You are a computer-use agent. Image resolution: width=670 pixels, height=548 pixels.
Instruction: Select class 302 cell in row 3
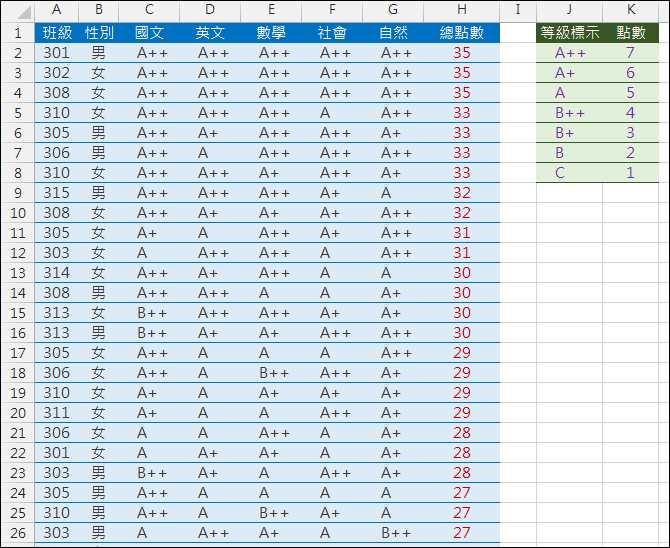[56, 73]
